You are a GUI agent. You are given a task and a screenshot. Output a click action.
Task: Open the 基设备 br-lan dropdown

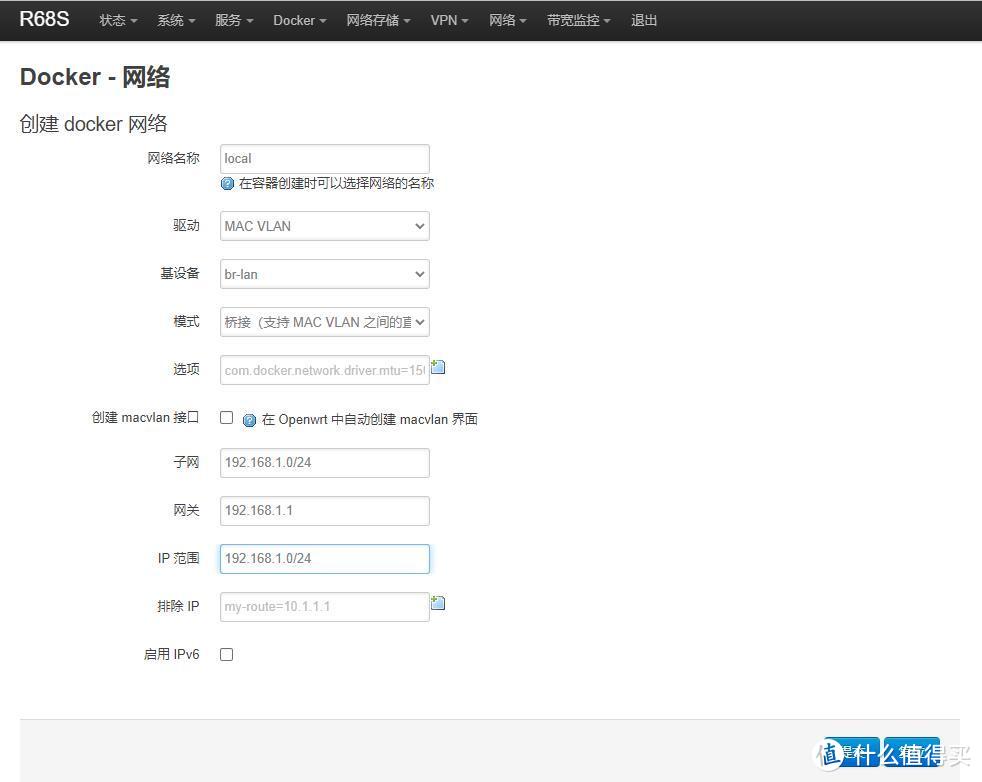click(324, 274)
